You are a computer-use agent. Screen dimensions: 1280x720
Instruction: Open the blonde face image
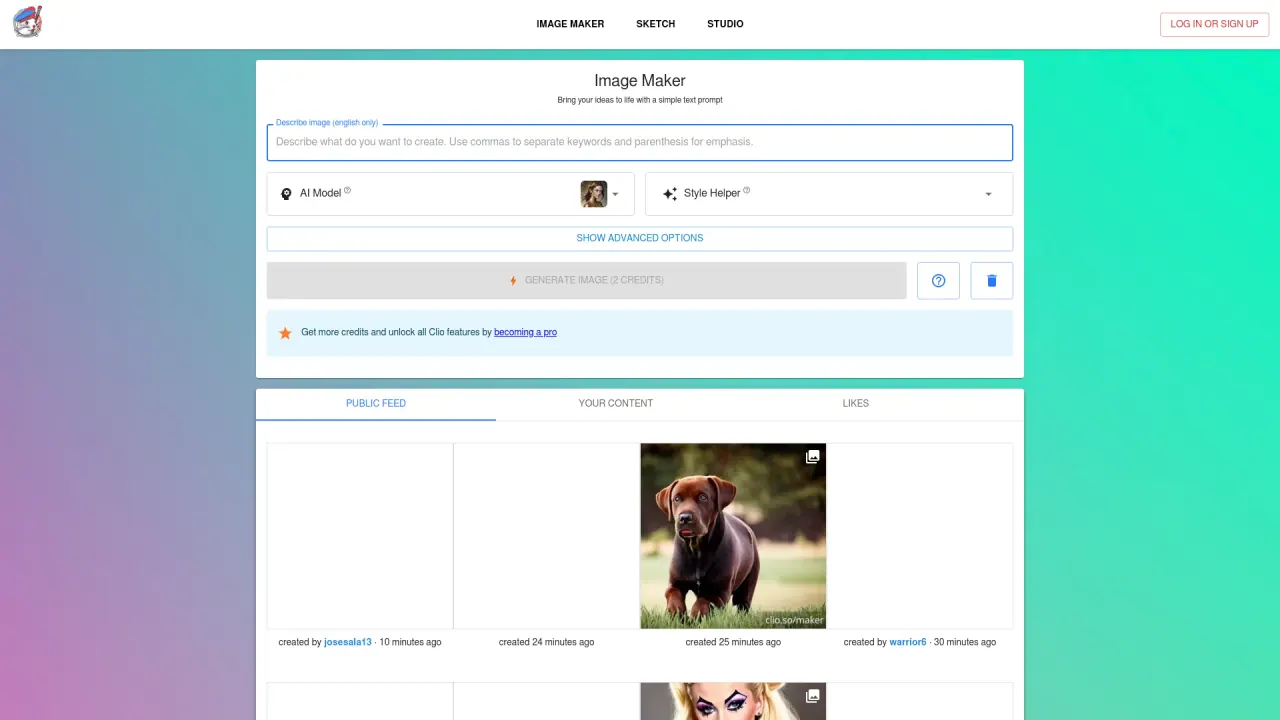pyautogui.click(x=733, y=701)
